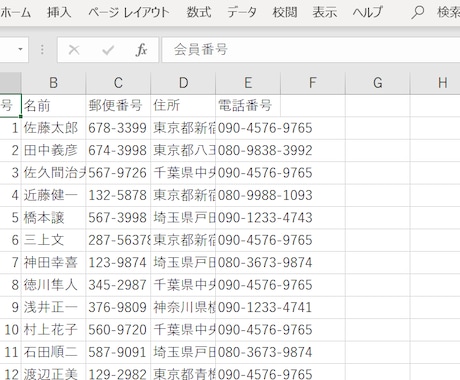460x380 pixels.
Task: Select column C header
Action: click(118, 83)
